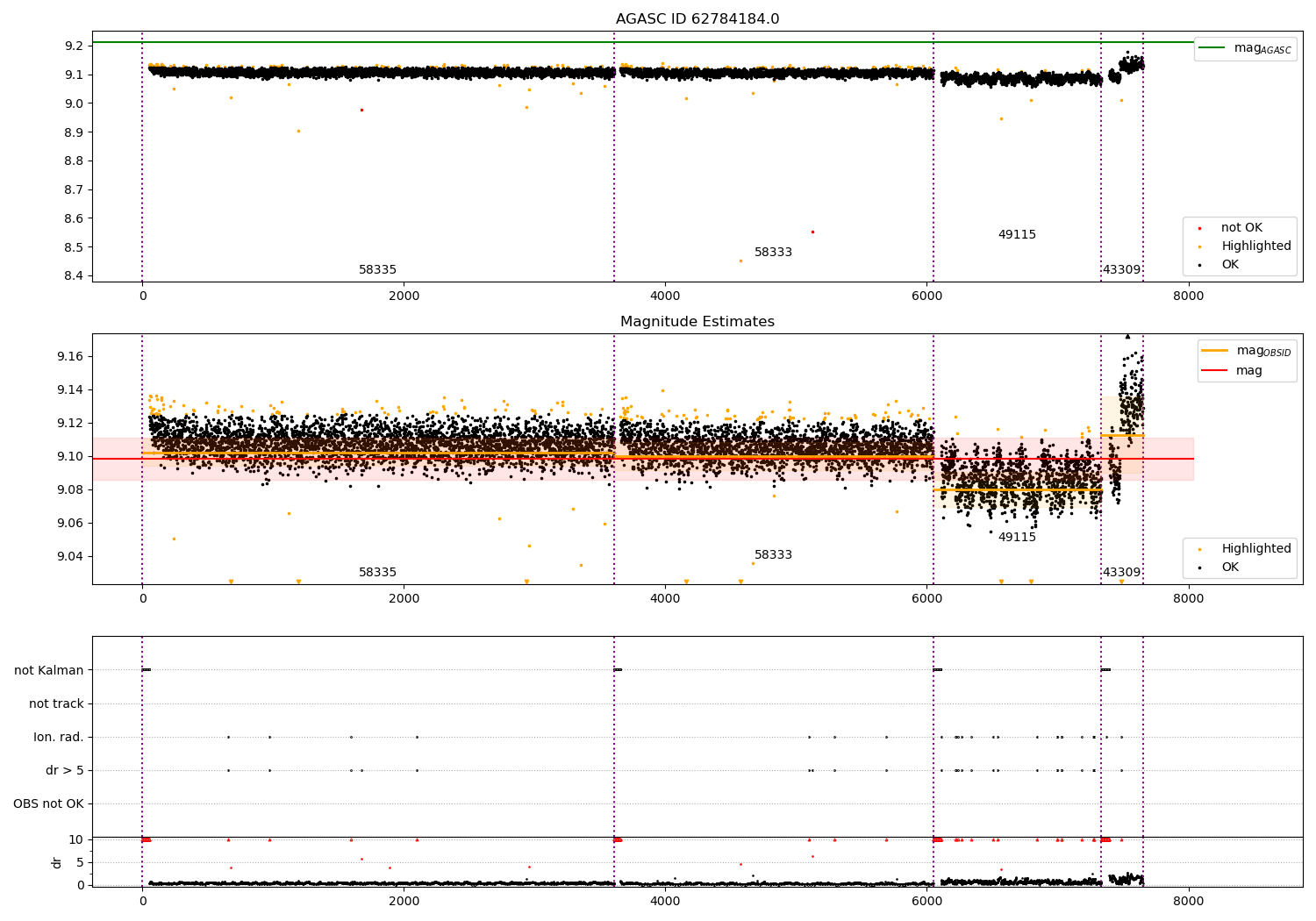Click the 5 tick on the dr axis
Screen dimensions: 1316x921
coord(80,862)
